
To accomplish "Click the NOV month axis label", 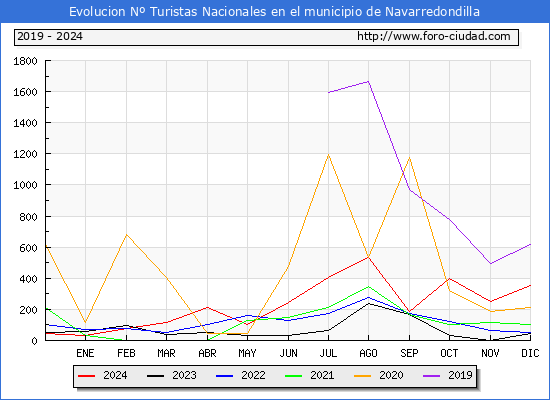I will tap(490, 353).
